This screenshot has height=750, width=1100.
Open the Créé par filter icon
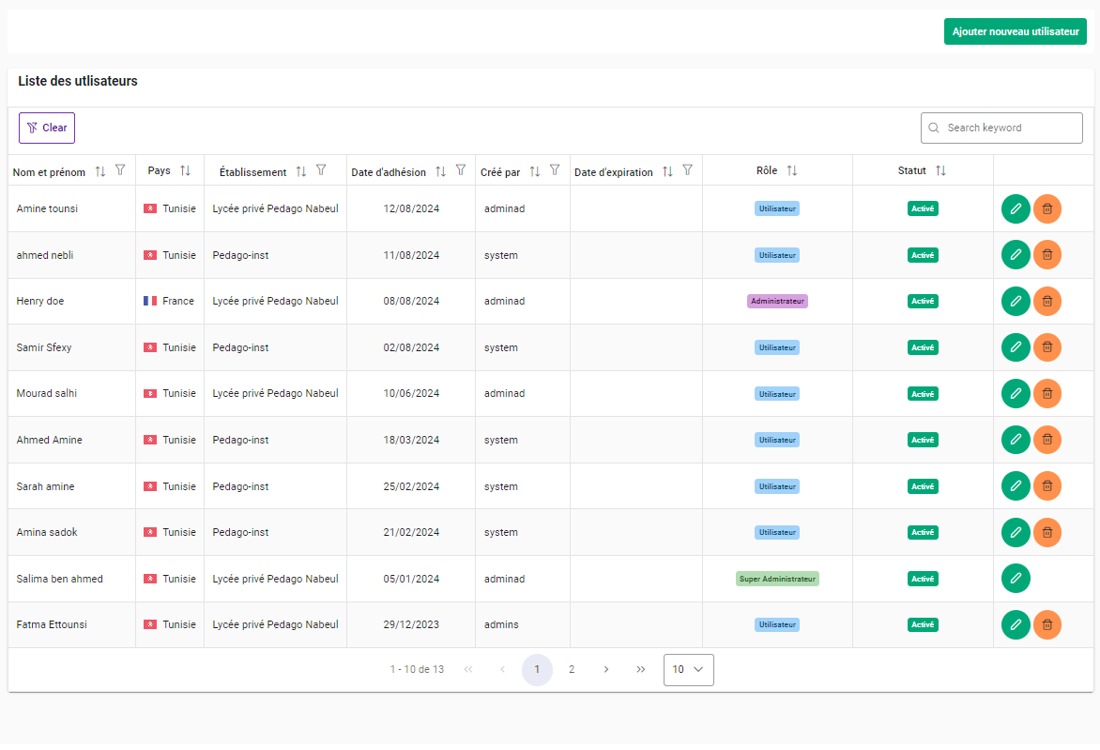[x=554, y=171]
